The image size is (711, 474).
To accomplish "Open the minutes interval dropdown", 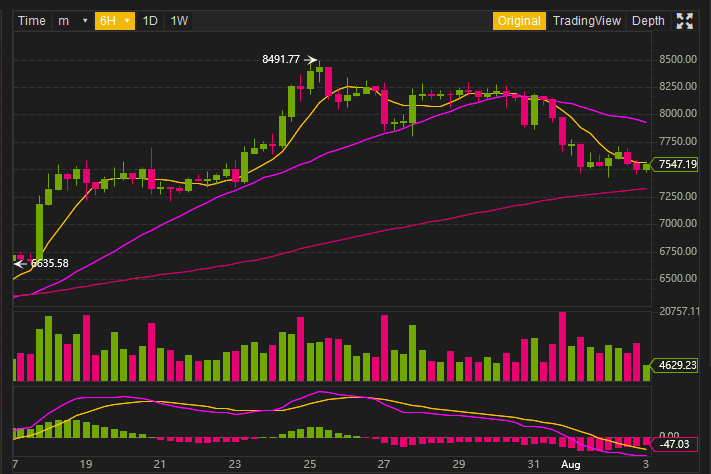I will coord(73,21).
